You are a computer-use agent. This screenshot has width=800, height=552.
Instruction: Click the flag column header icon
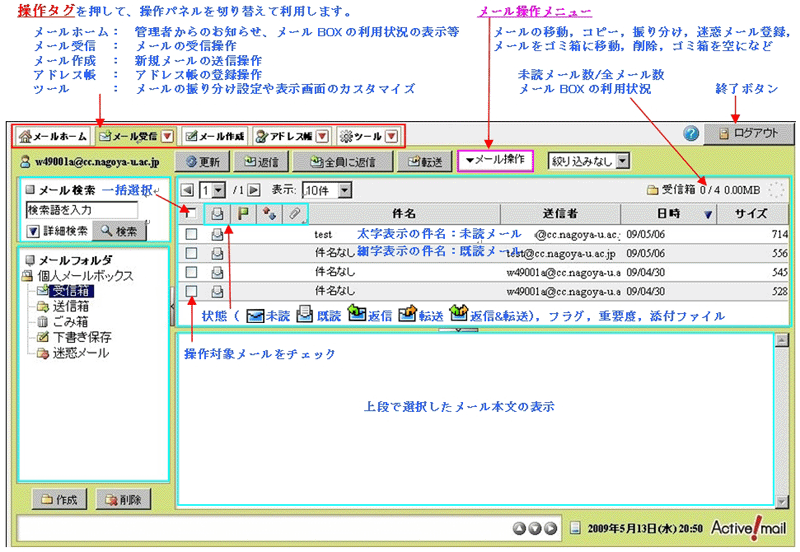click(242, 213)
